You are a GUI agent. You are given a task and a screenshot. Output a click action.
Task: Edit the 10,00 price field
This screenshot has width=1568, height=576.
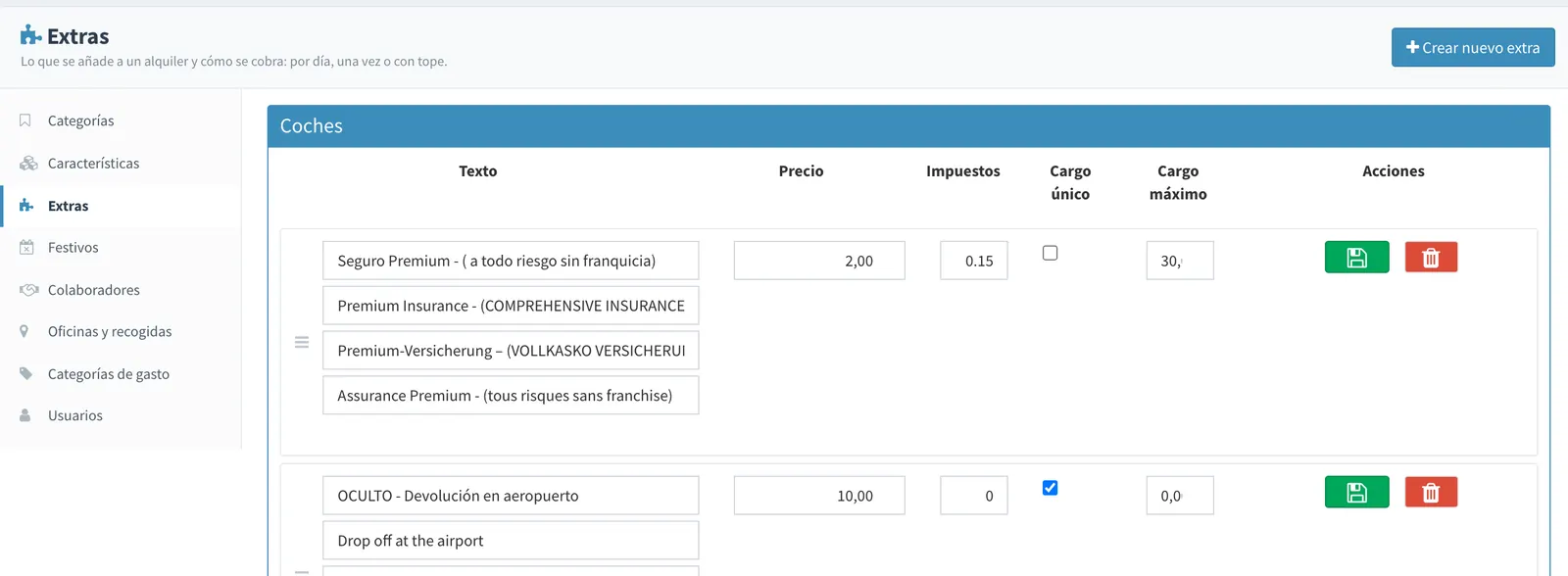[x=819, y=496]
